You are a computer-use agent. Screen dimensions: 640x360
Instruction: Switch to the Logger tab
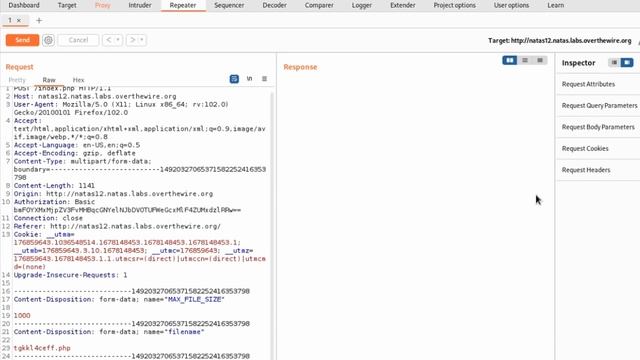click(362, 5)
